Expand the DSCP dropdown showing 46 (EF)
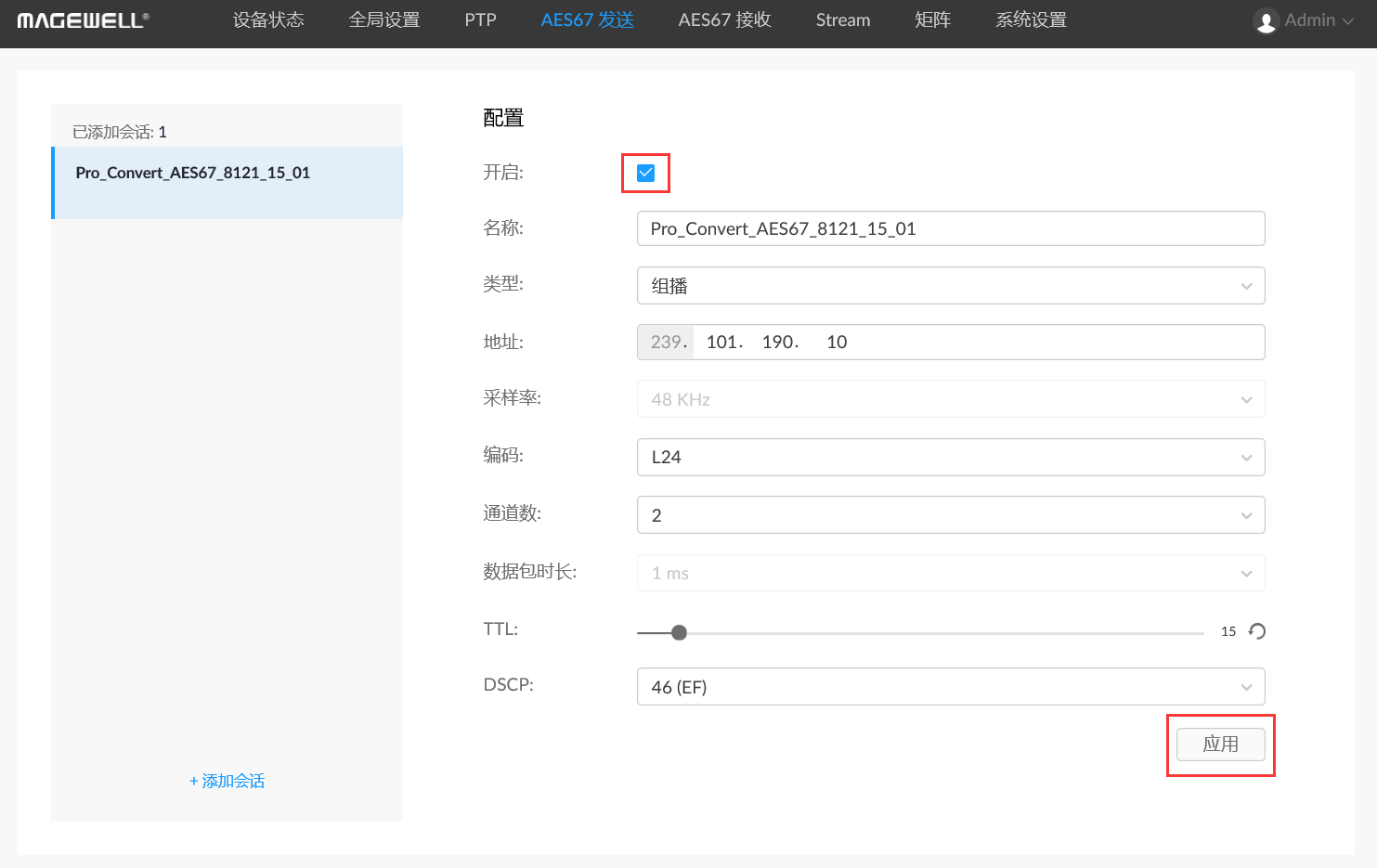1377x868 pixels. [950, 687]
